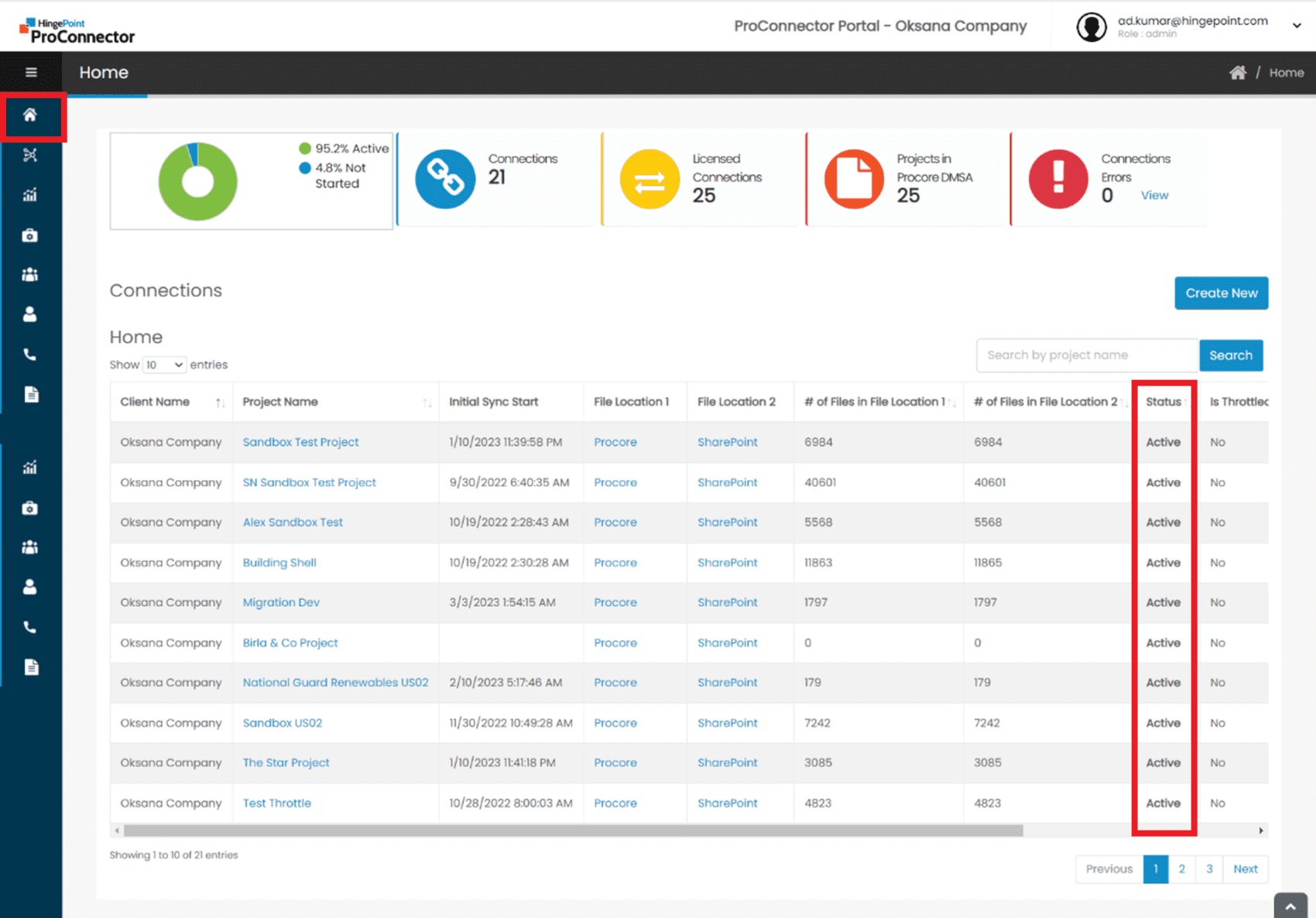The image size is (1316, 918).
Task: Open the Show entries dropdown
Action: click(164, 365)
